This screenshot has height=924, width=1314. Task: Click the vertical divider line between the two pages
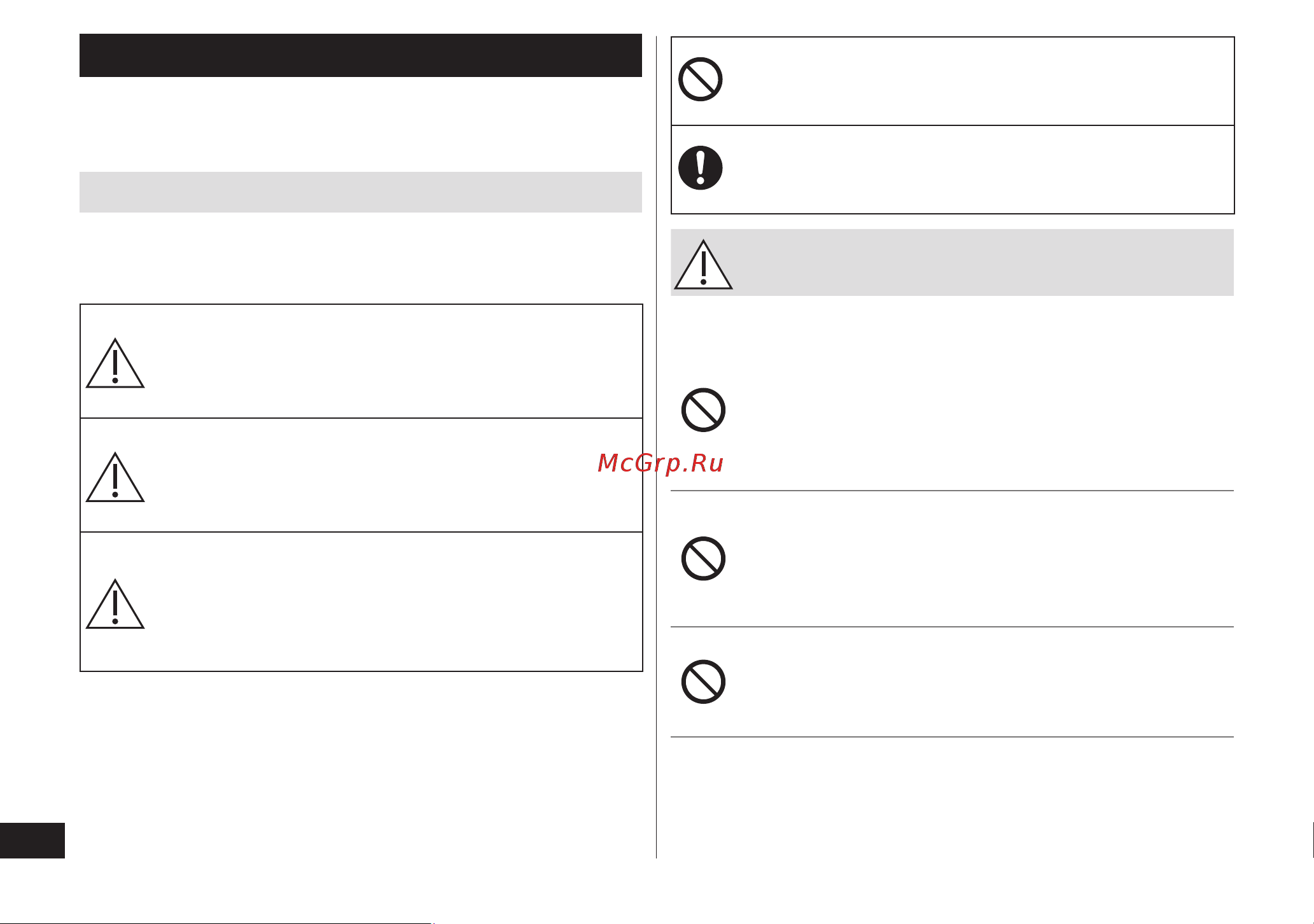pos(656,447)
